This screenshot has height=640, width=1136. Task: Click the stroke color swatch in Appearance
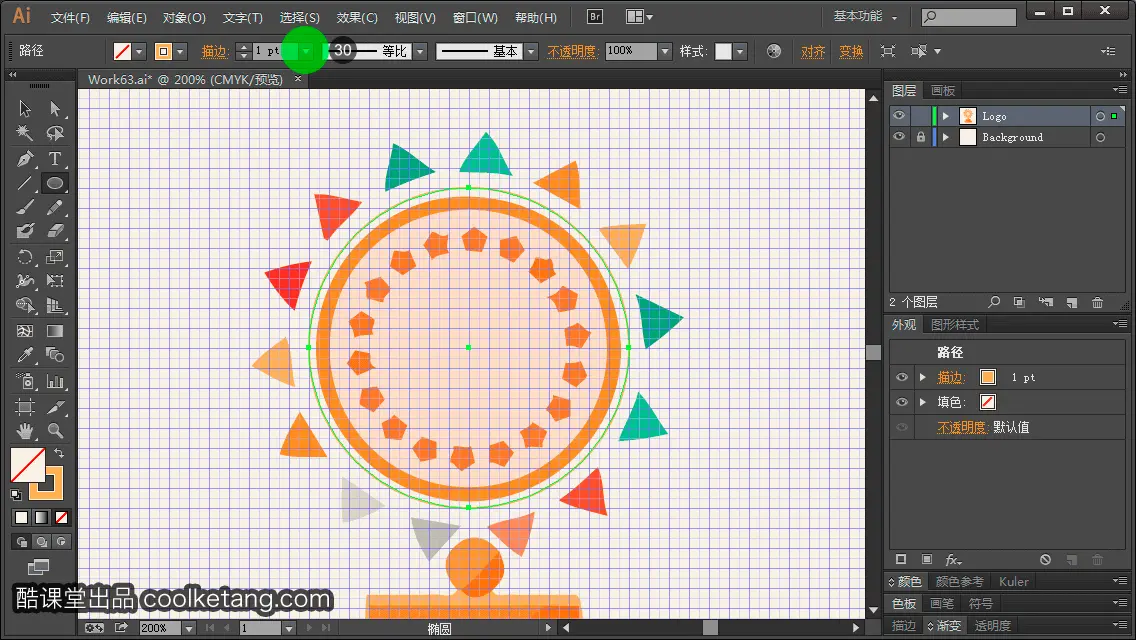coord(987,377)
